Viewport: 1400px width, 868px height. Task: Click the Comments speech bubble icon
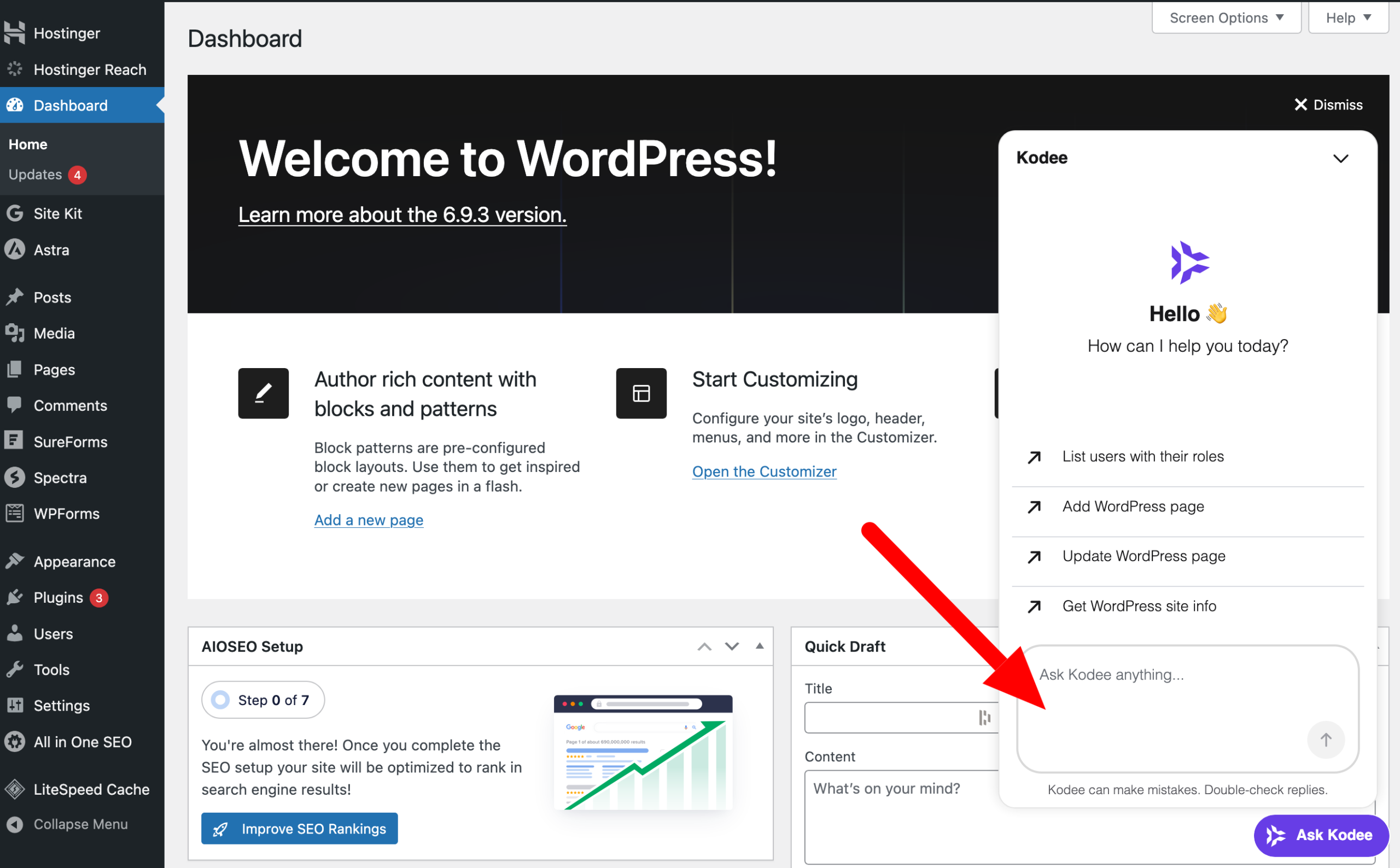point(15,405)
